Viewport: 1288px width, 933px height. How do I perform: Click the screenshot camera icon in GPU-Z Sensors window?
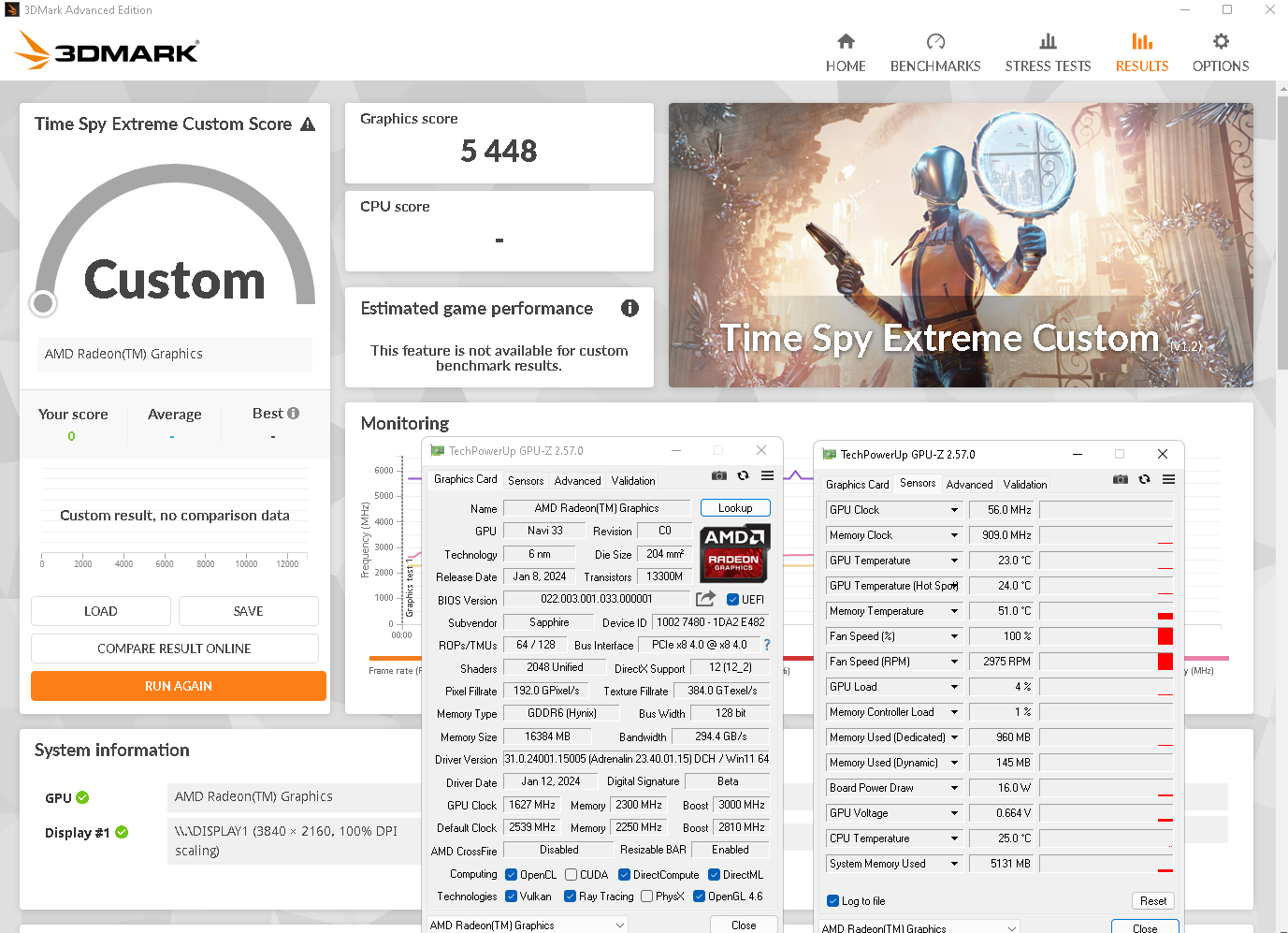coord(1120,479)
